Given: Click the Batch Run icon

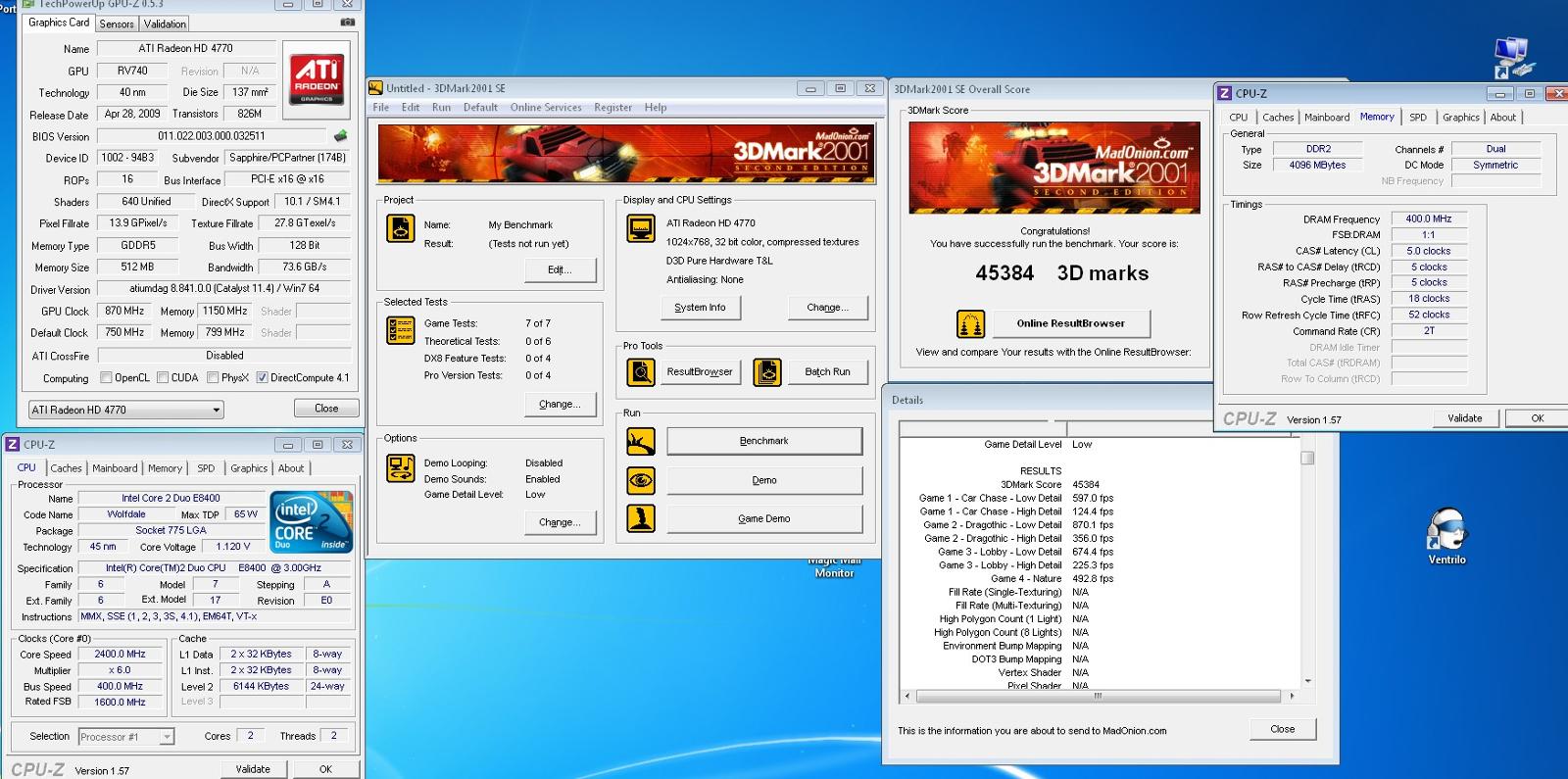Looking at the screenshot, I should [x=767, y=372].
